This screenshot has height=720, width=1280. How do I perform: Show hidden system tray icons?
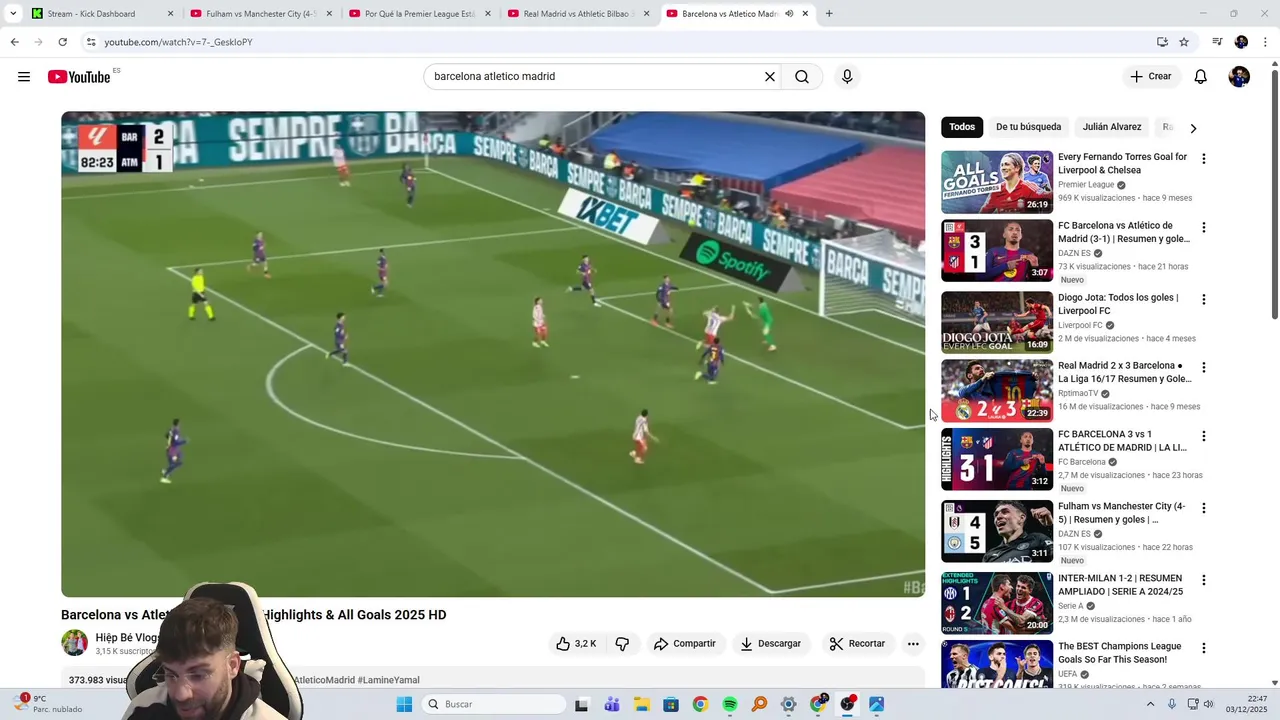pyautogui.click(x=1150, y=704)
